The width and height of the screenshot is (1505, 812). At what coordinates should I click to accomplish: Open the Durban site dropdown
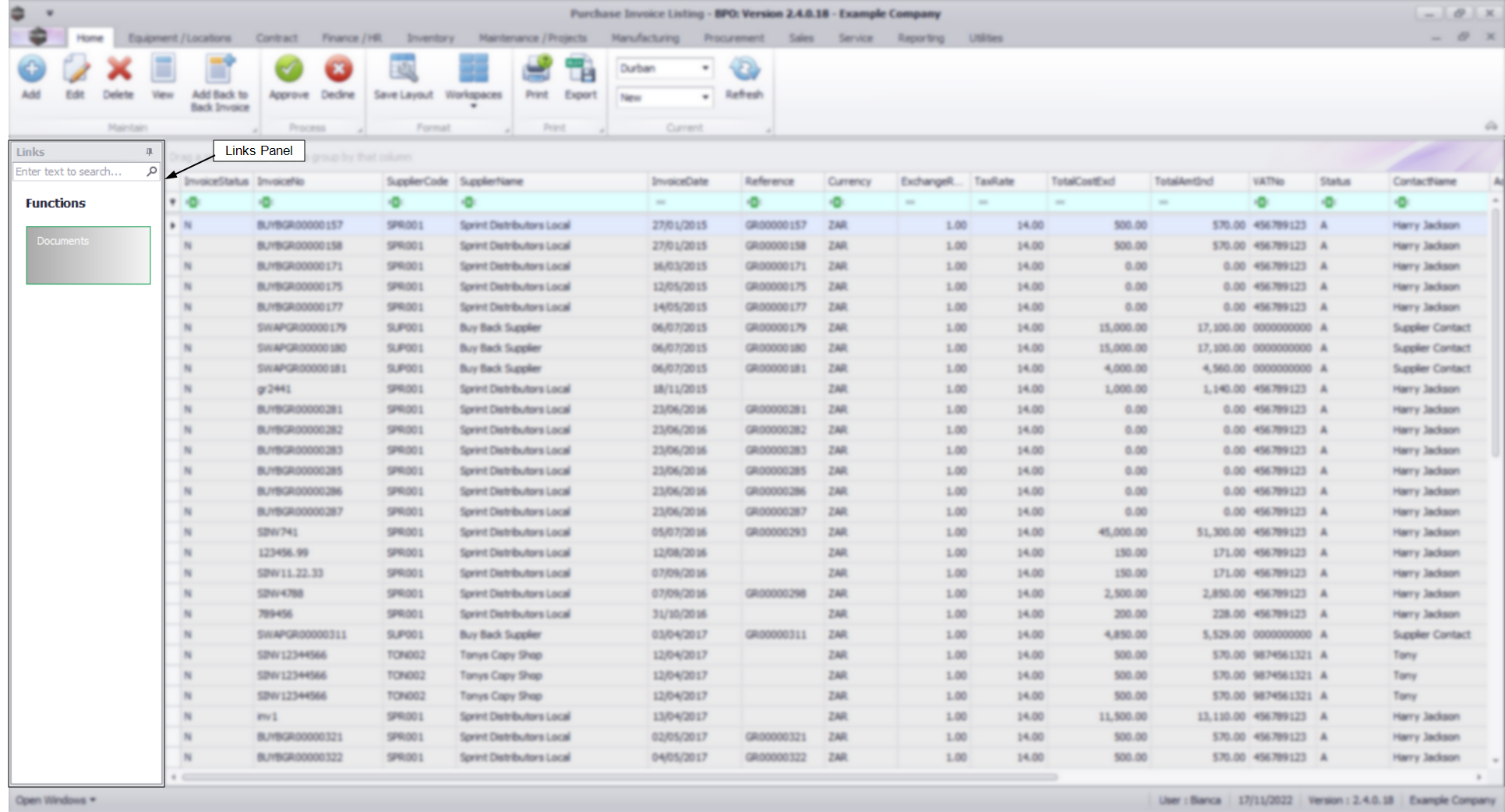click(705, 68)
